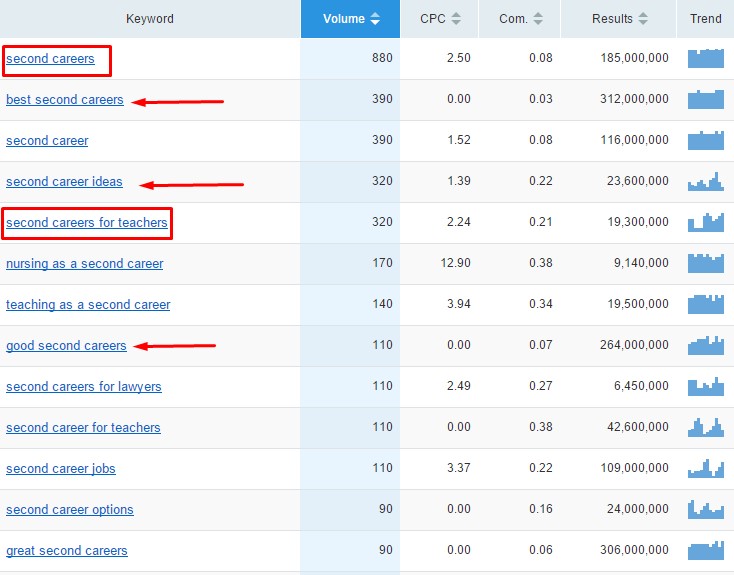The width and height of the screenshot is (734, 575).
Task: View trend chart for 'great second careers'
Action: click(x=705, y=550)
